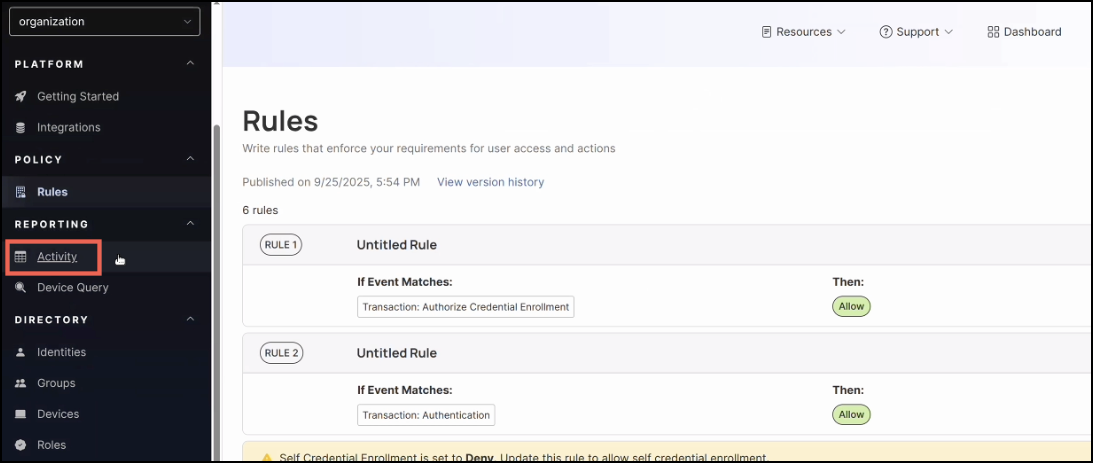Open the organization dropdown selector

click(x=104, y=21)
